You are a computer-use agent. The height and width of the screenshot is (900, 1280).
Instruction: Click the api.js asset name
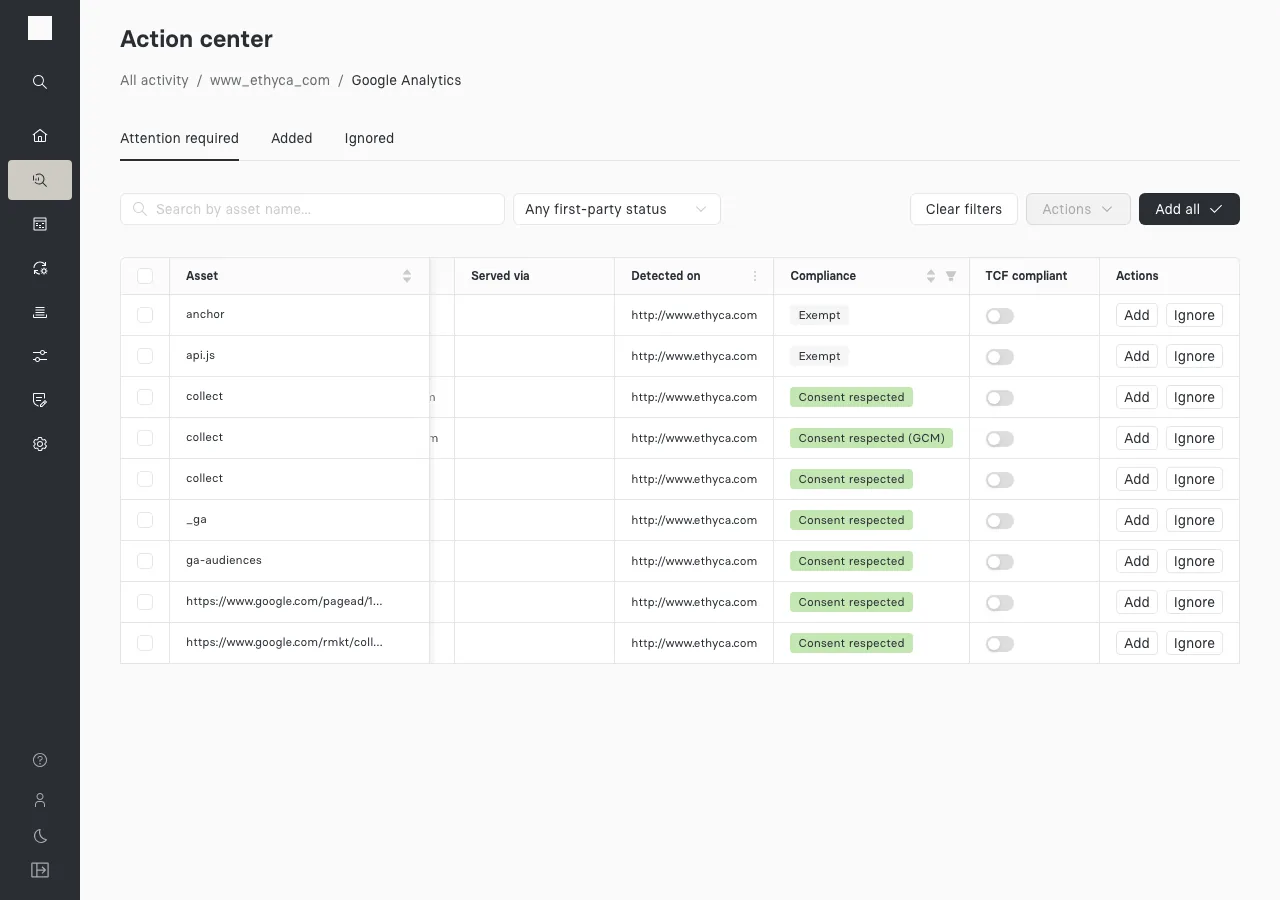click(x=200, y=355)
